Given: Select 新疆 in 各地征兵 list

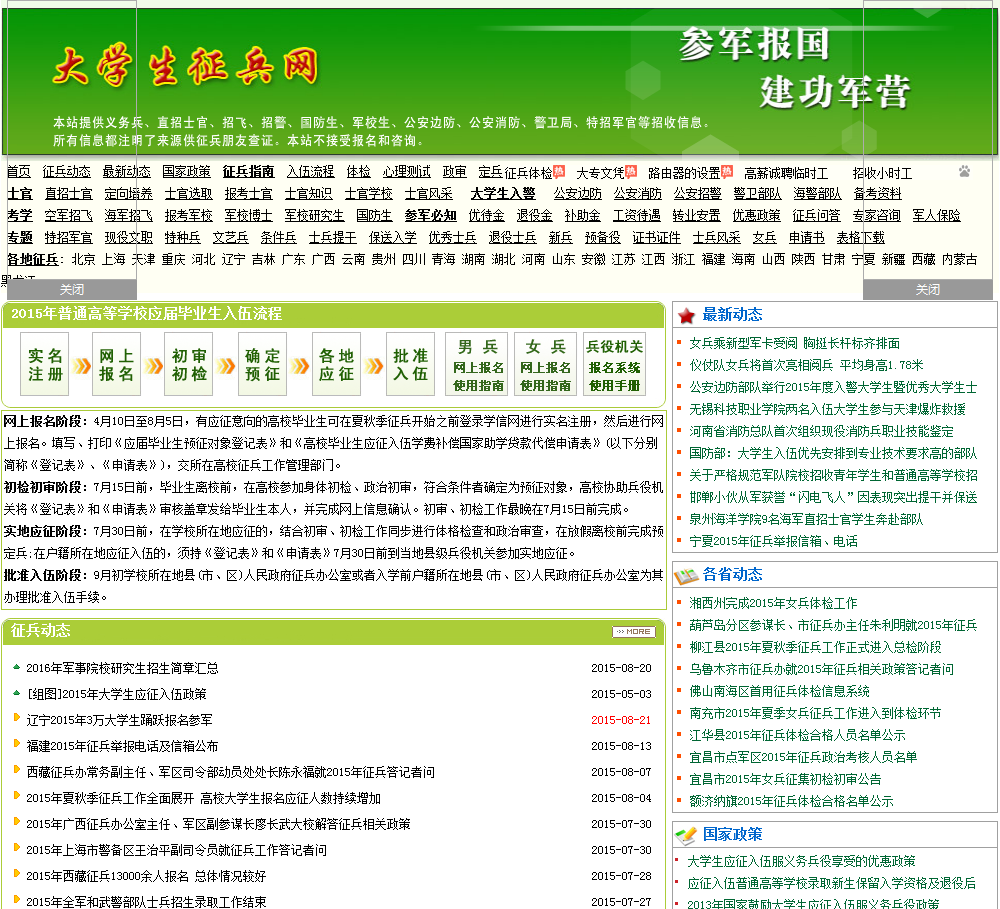Looking at the screenshot, I should click(x=893, y=259).
